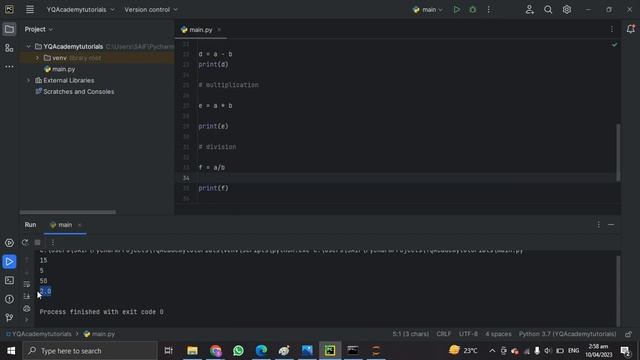
Task: Click the highlighted 2.0 output
Action: [x=45, y=291]
